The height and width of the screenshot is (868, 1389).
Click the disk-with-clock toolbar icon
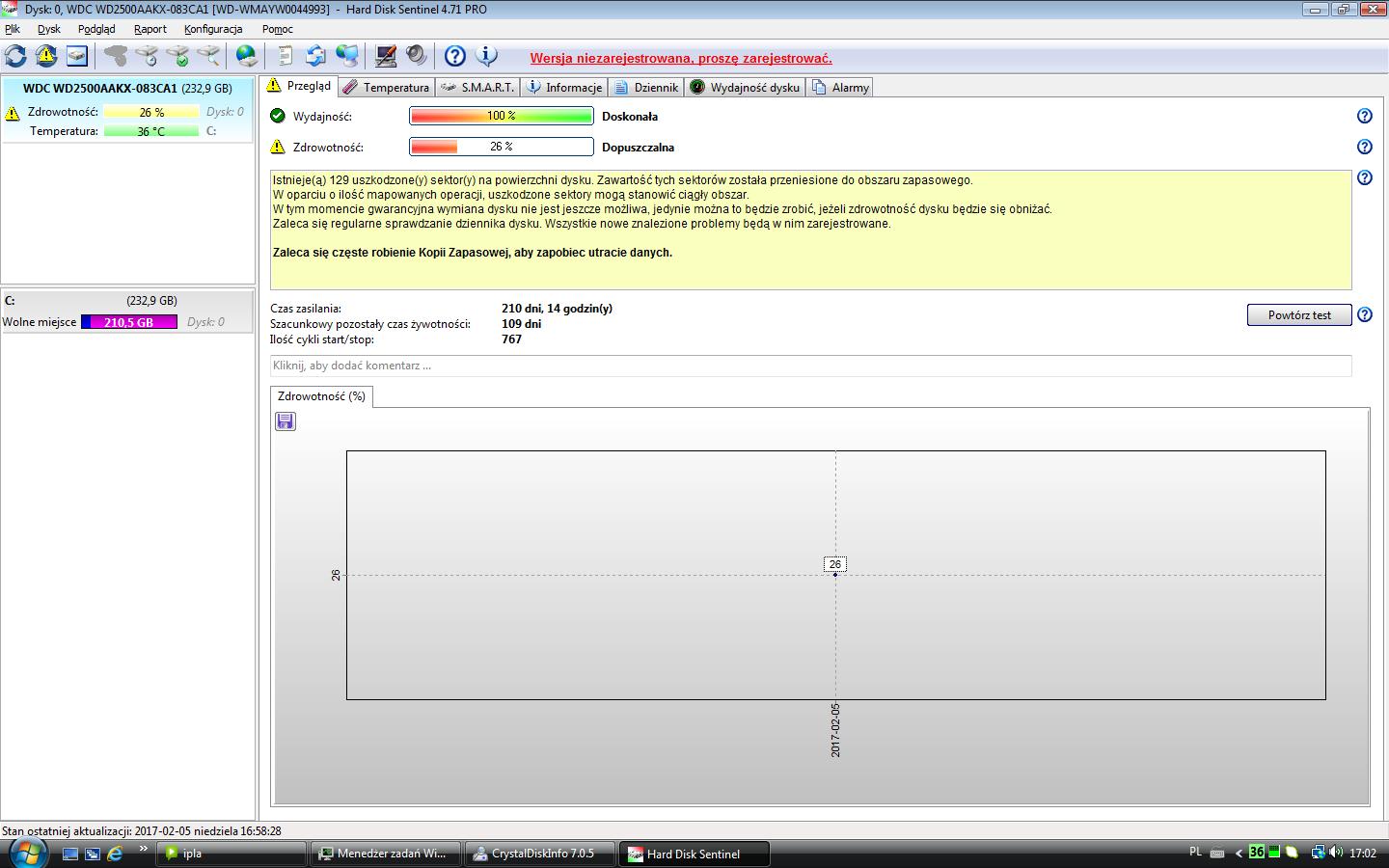147,56
